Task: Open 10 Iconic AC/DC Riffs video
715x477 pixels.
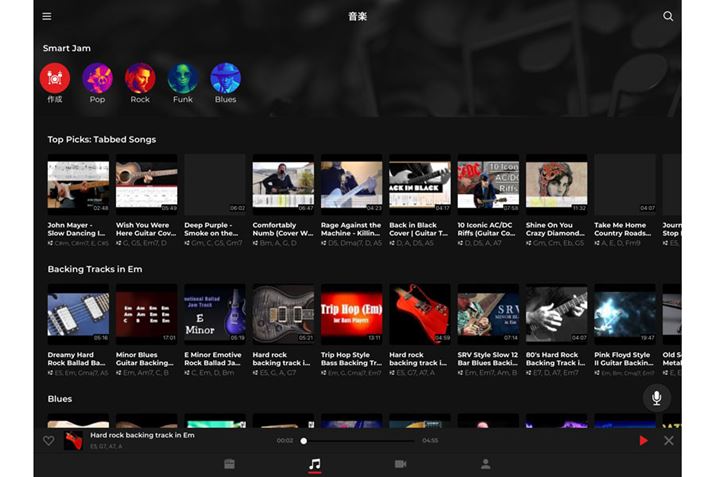Action: pyautogui.click(x=488, y=200)
